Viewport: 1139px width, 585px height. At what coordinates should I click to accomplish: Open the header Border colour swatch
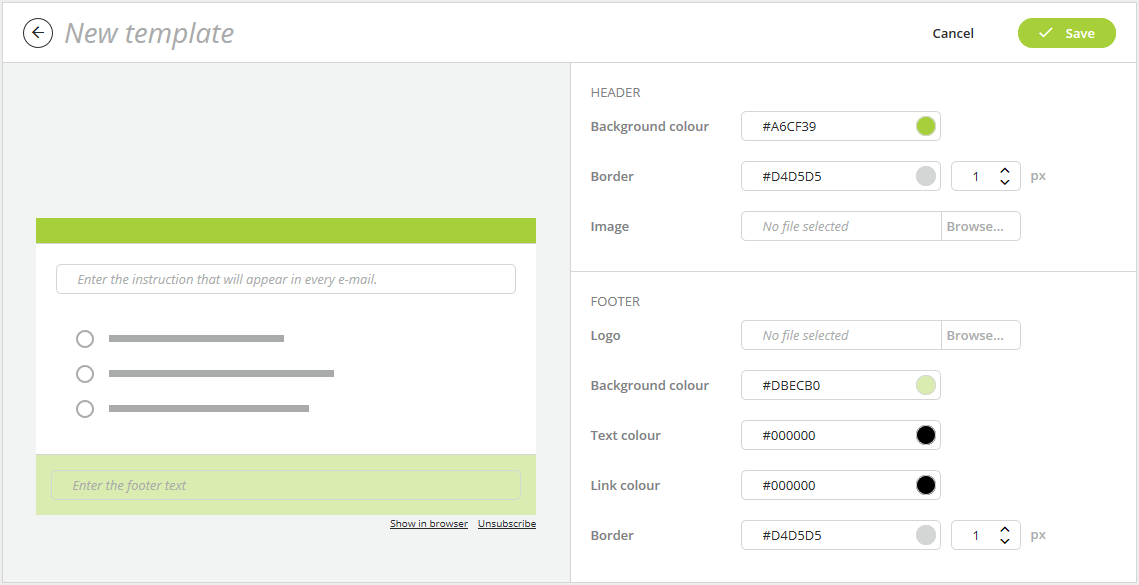[x=924, y=175]
